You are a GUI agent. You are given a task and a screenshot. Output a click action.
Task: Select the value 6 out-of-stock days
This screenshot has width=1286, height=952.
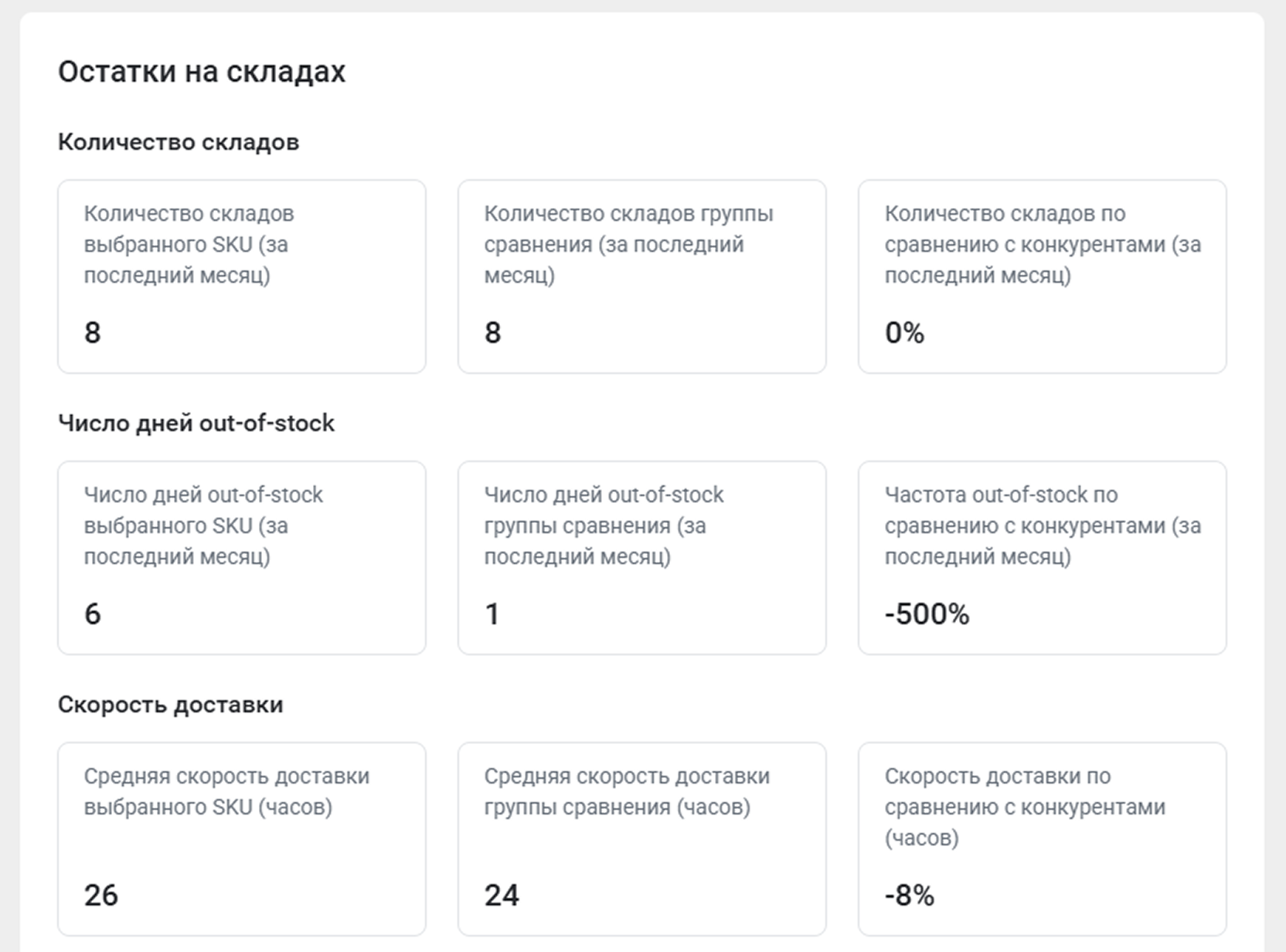point(93,614)
